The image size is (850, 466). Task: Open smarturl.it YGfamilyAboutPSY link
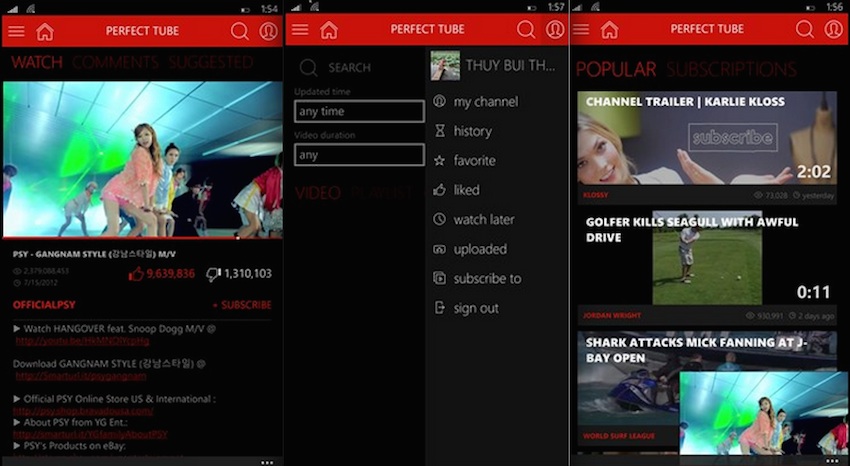(x=90, y=434)
